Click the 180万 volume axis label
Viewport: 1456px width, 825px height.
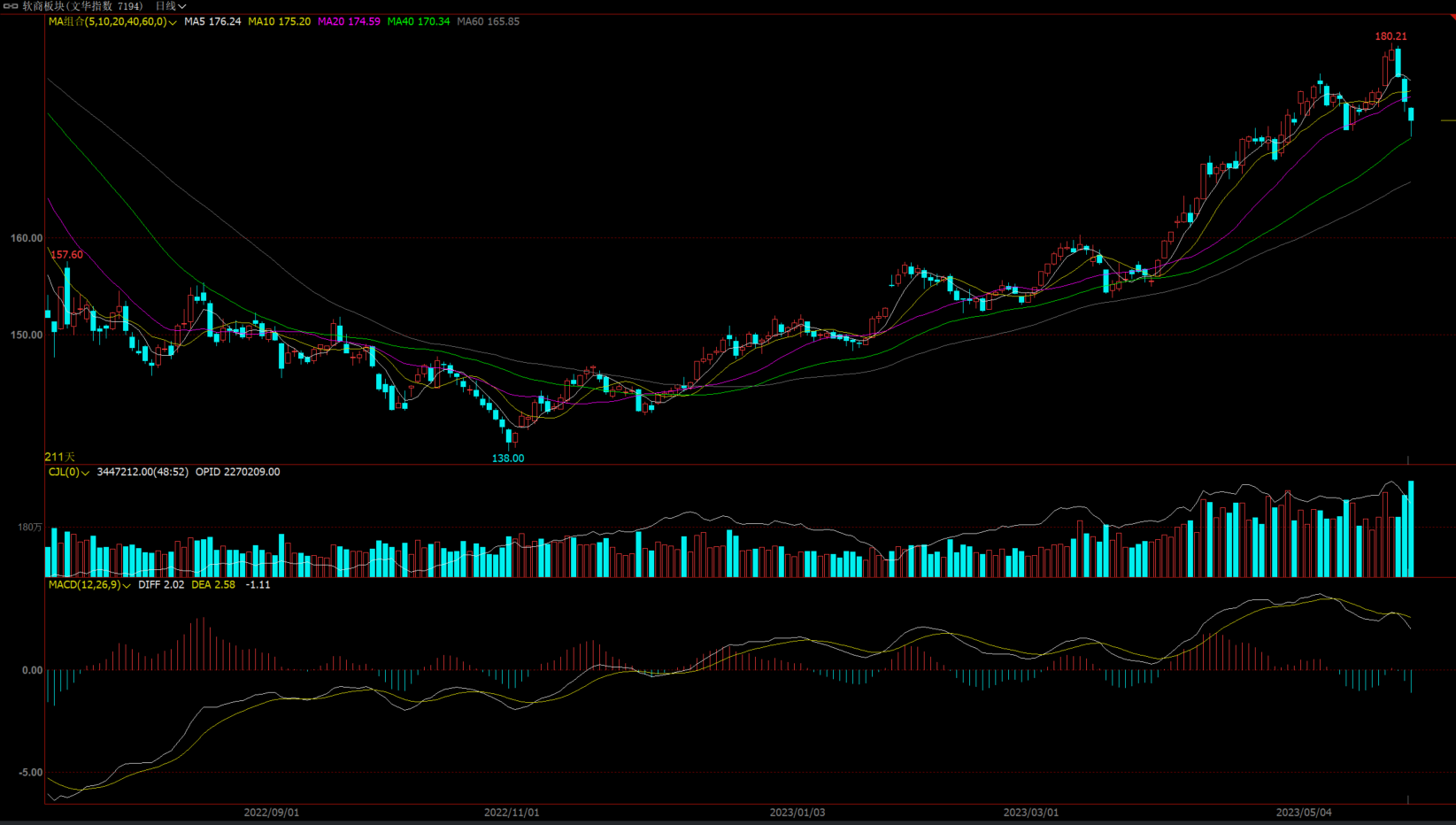30,528
